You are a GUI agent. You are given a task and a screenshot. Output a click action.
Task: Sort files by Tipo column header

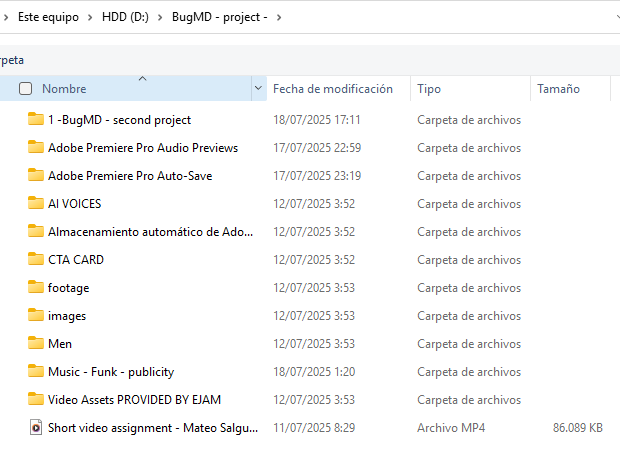(429, 89)
